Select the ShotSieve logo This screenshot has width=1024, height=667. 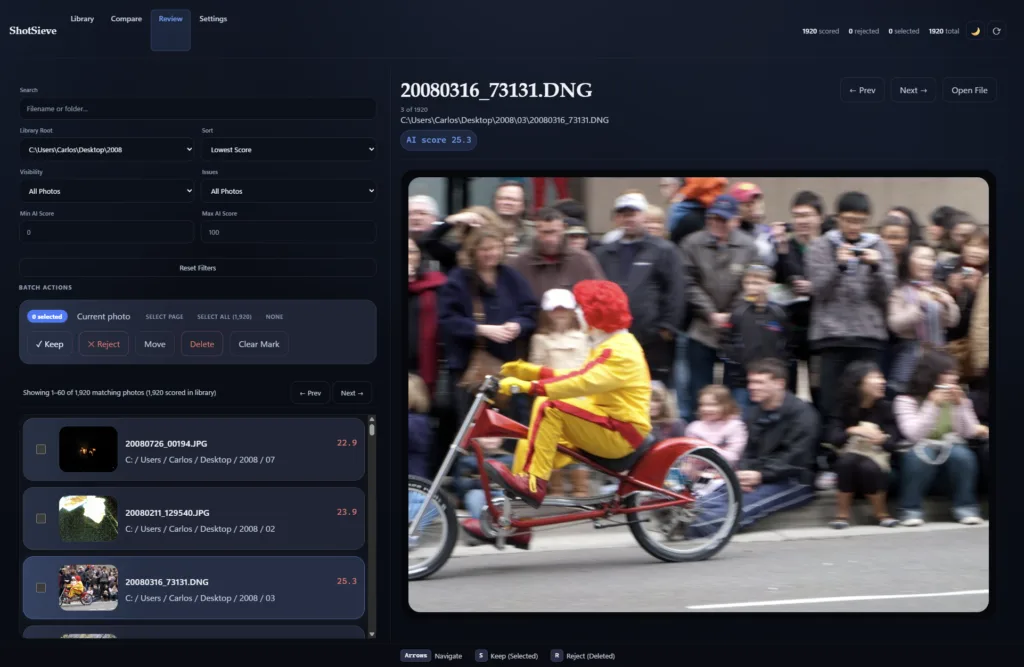click(31, 30)
